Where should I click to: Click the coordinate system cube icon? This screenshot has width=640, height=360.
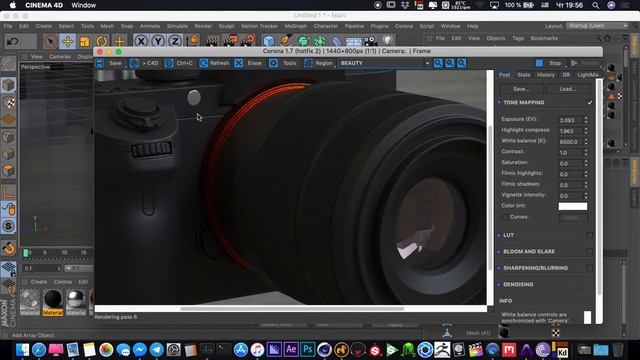[x=193, y=41]
